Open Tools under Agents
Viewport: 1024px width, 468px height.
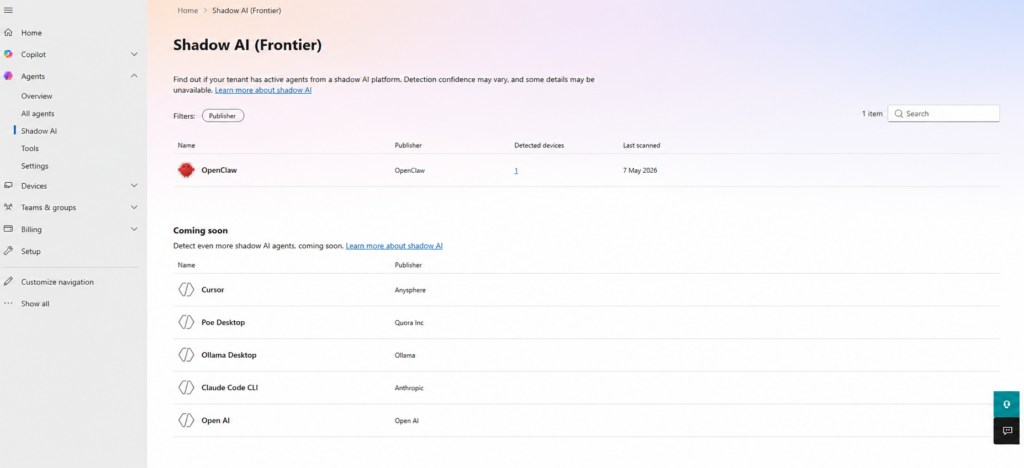(x=30, y=148)
